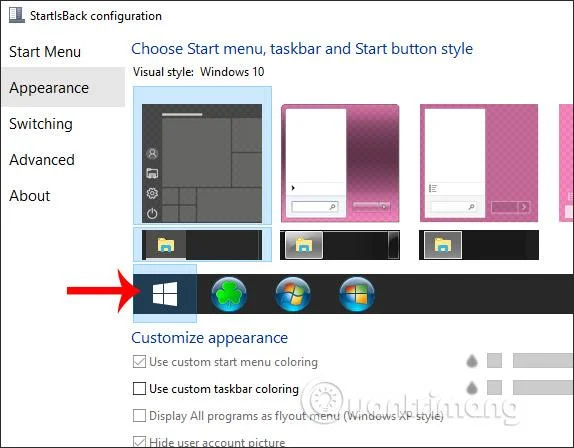
Task: Go to the Advanced section
Action: (x=42, y=160)
